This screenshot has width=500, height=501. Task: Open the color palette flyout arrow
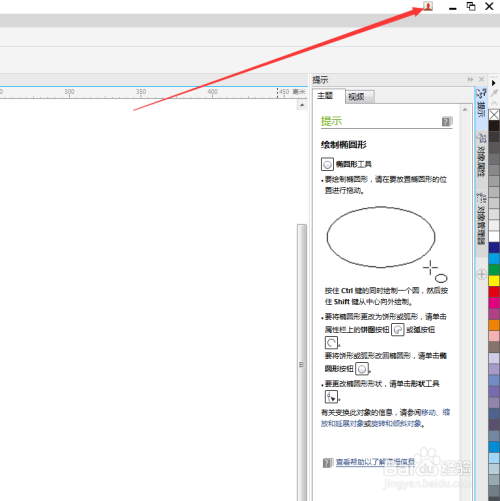[x=494, y=83]
